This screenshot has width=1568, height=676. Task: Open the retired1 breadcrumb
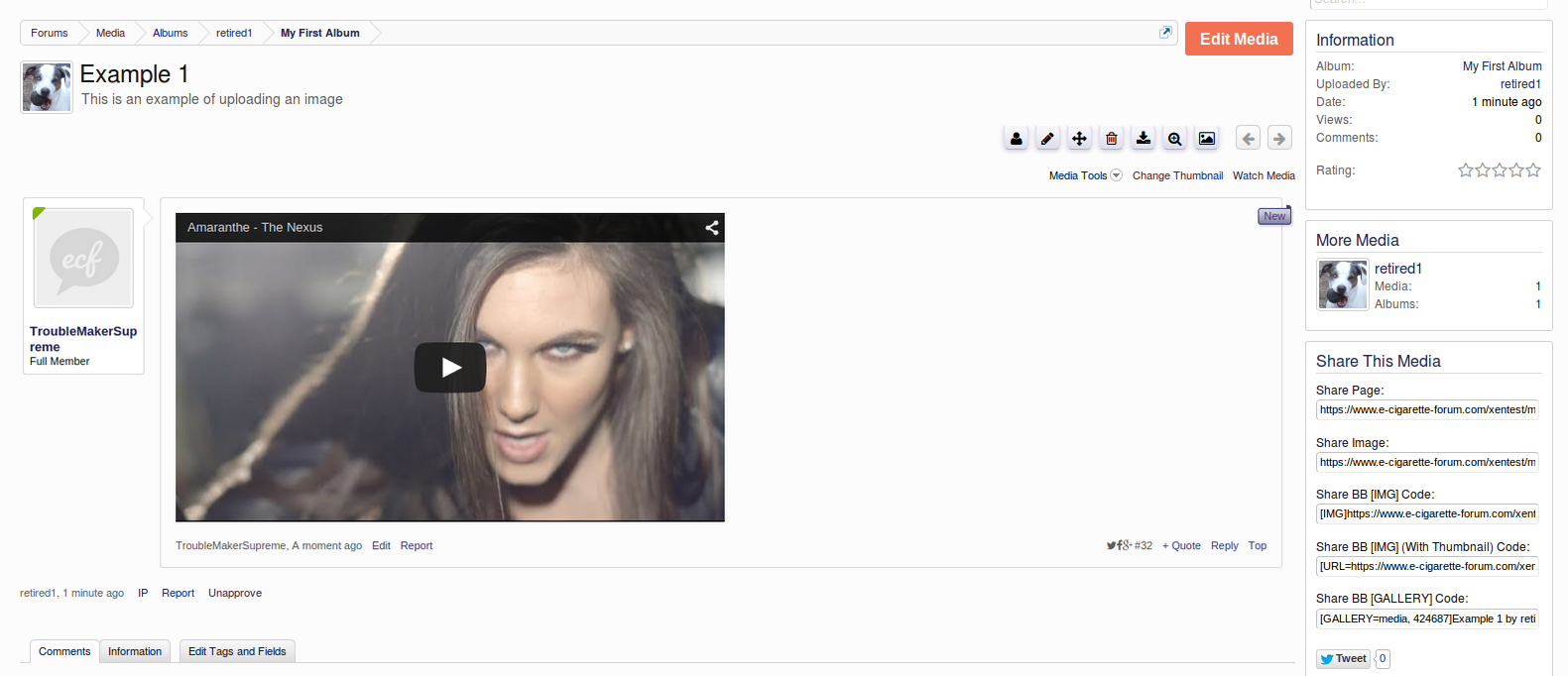234,33
